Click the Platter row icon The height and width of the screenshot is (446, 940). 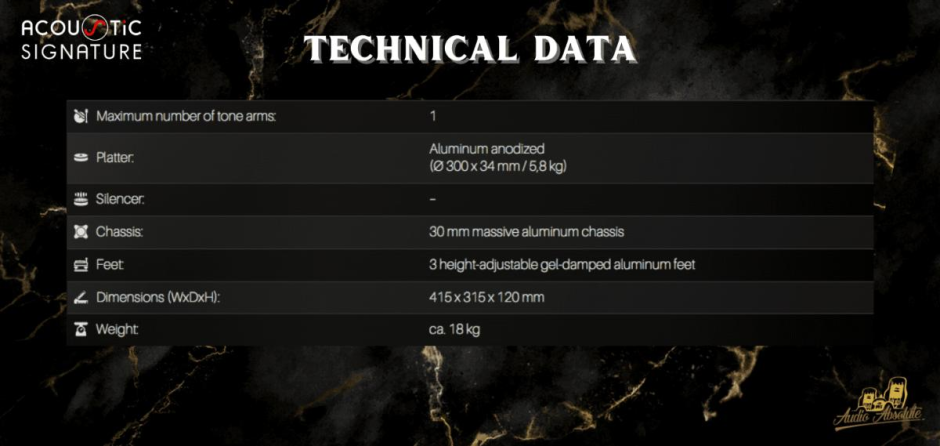click(81, 158)
